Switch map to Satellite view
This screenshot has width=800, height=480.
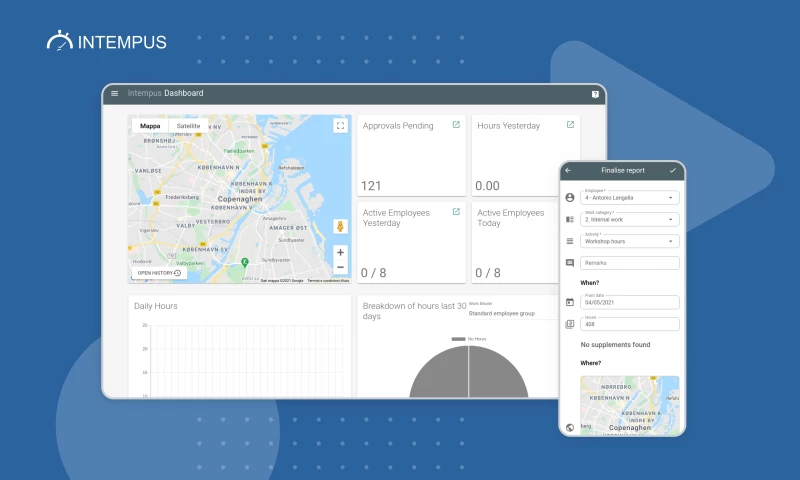click(188, 126)
